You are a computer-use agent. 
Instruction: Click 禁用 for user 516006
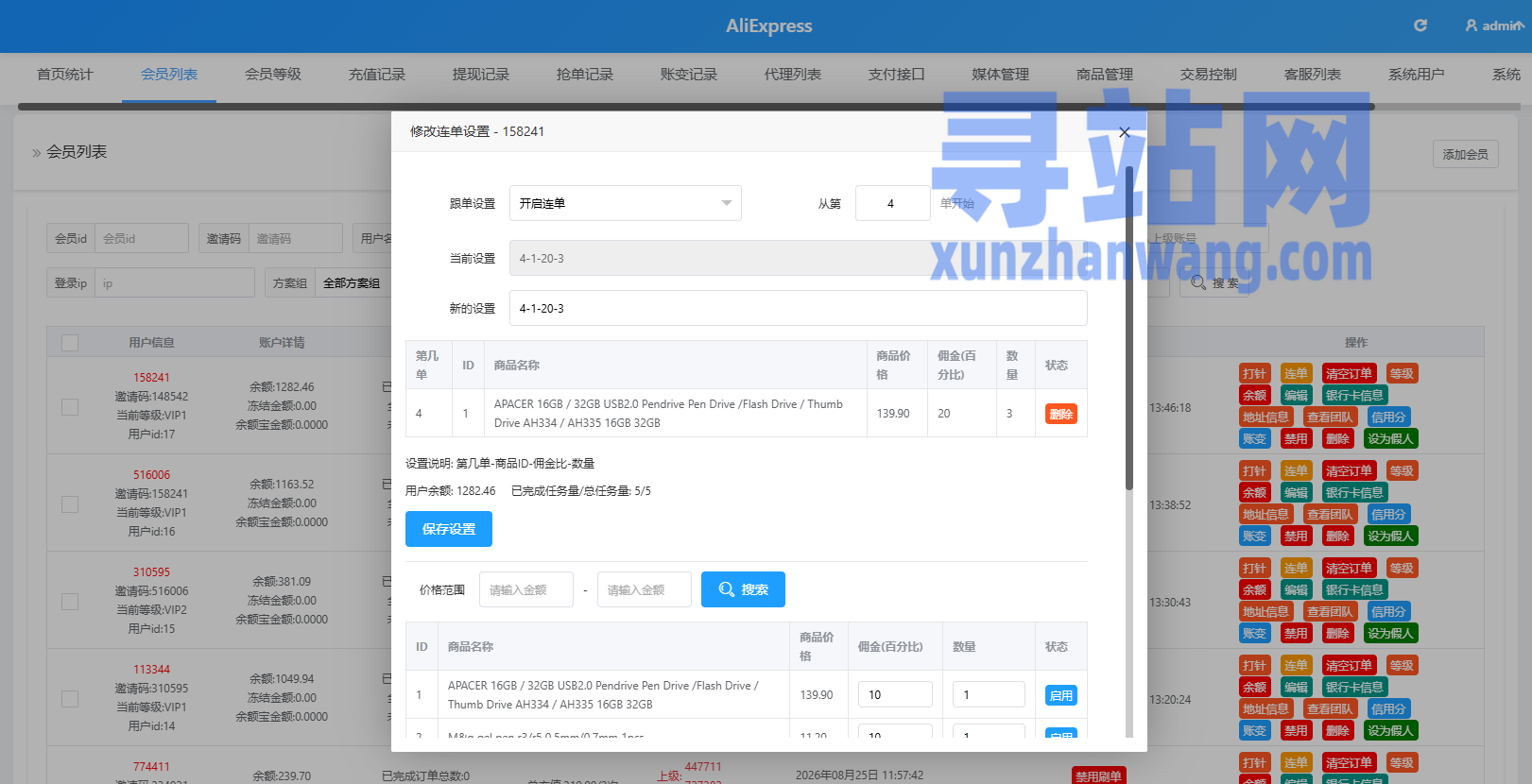pos(1296,536)
